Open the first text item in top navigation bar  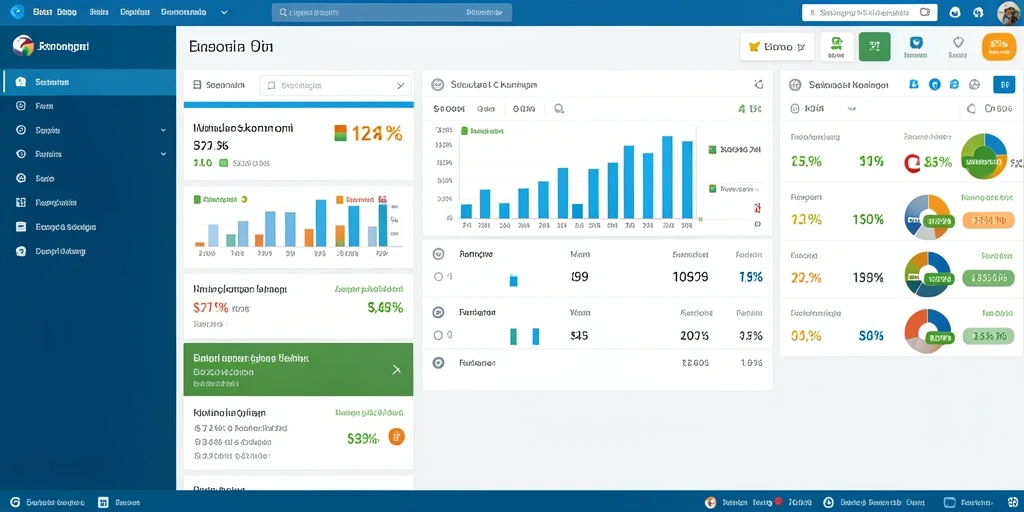54,12
